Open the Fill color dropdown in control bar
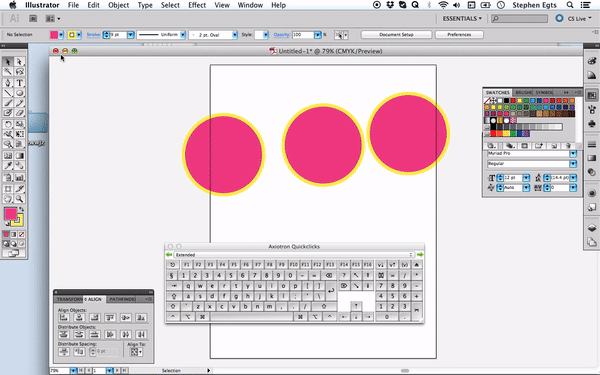The image size is (600, 375). coord(61,35)
